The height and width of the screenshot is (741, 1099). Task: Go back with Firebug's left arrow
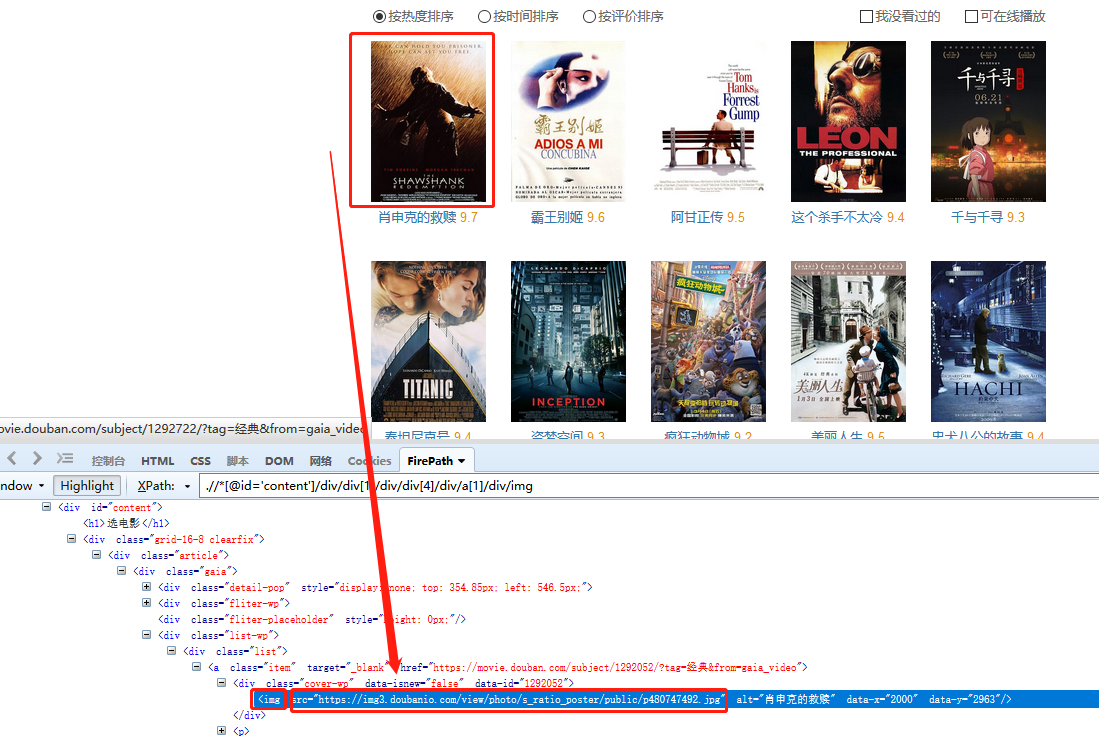[x=12, y=458]
